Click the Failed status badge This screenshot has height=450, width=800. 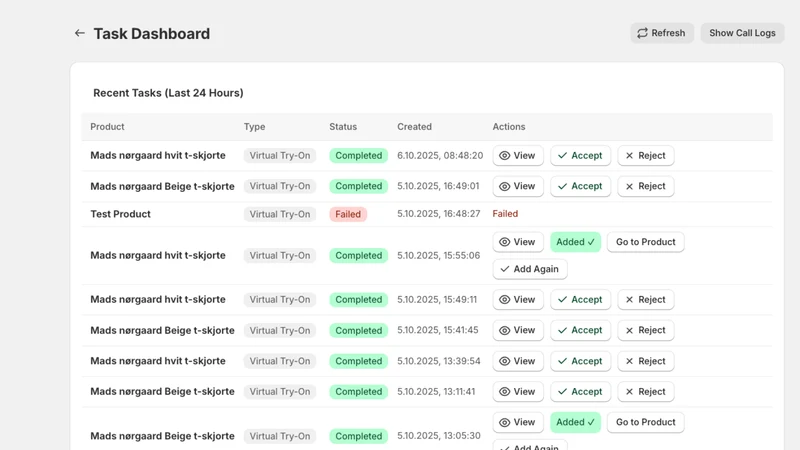348,214
